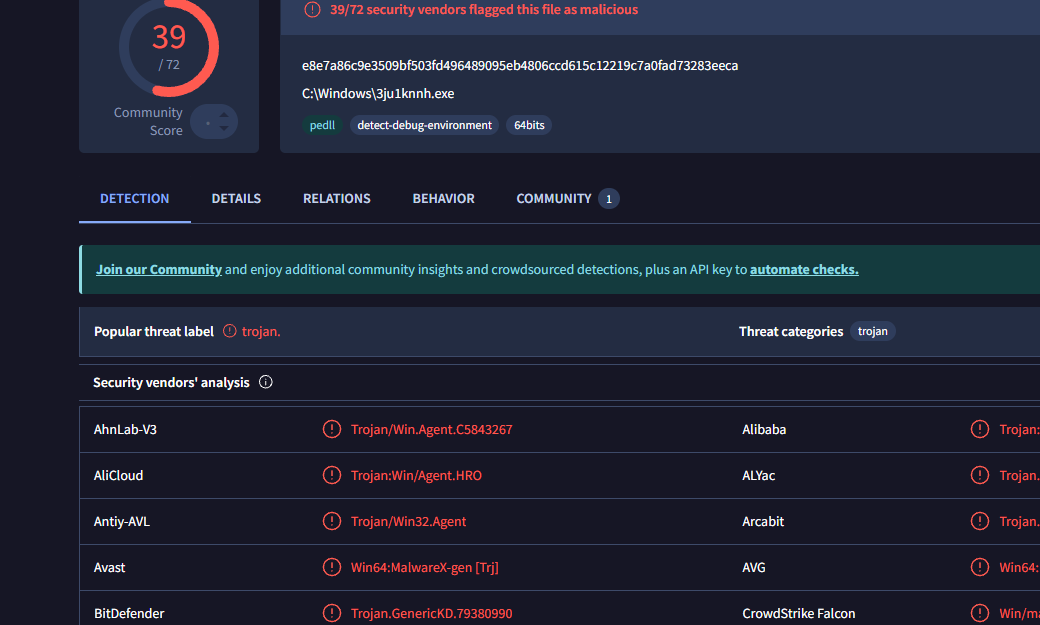Click the alert icon in malicious banner

click(312, 9)
